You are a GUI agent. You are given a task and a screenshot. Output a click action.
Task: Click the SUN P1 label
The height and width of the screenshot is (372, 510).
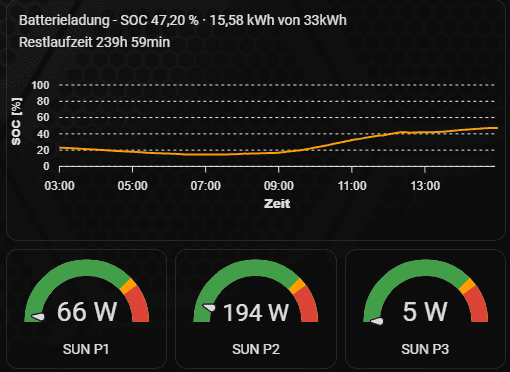pyautogui.click(x=86, y=349)
